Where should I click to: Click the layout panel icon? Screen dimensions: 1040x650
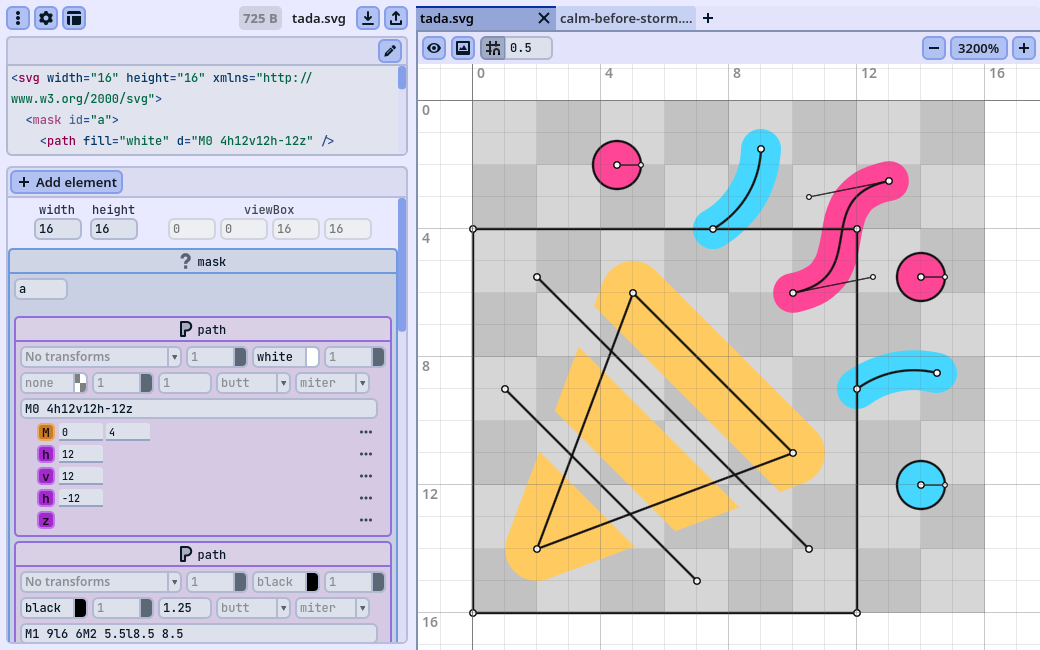(74, 18)
